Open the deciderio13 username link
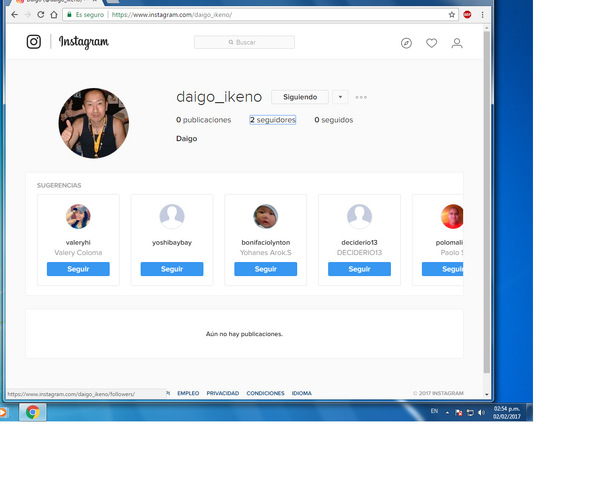 [x=359, y=242]
